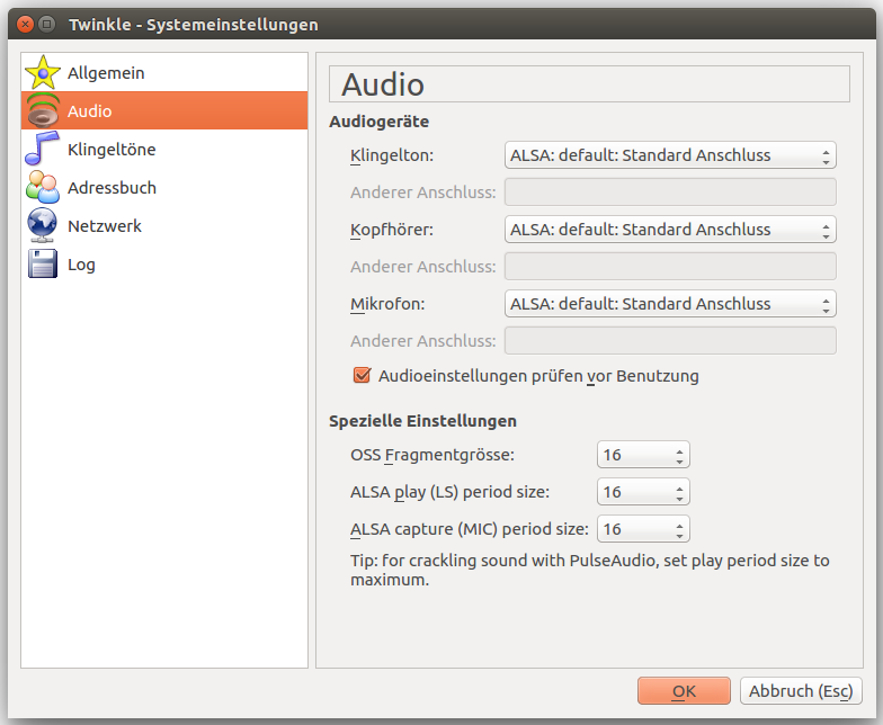Open the Klingelton device dropdown
The width and height of the screenshot is (883, 725).
click(670, 155)
